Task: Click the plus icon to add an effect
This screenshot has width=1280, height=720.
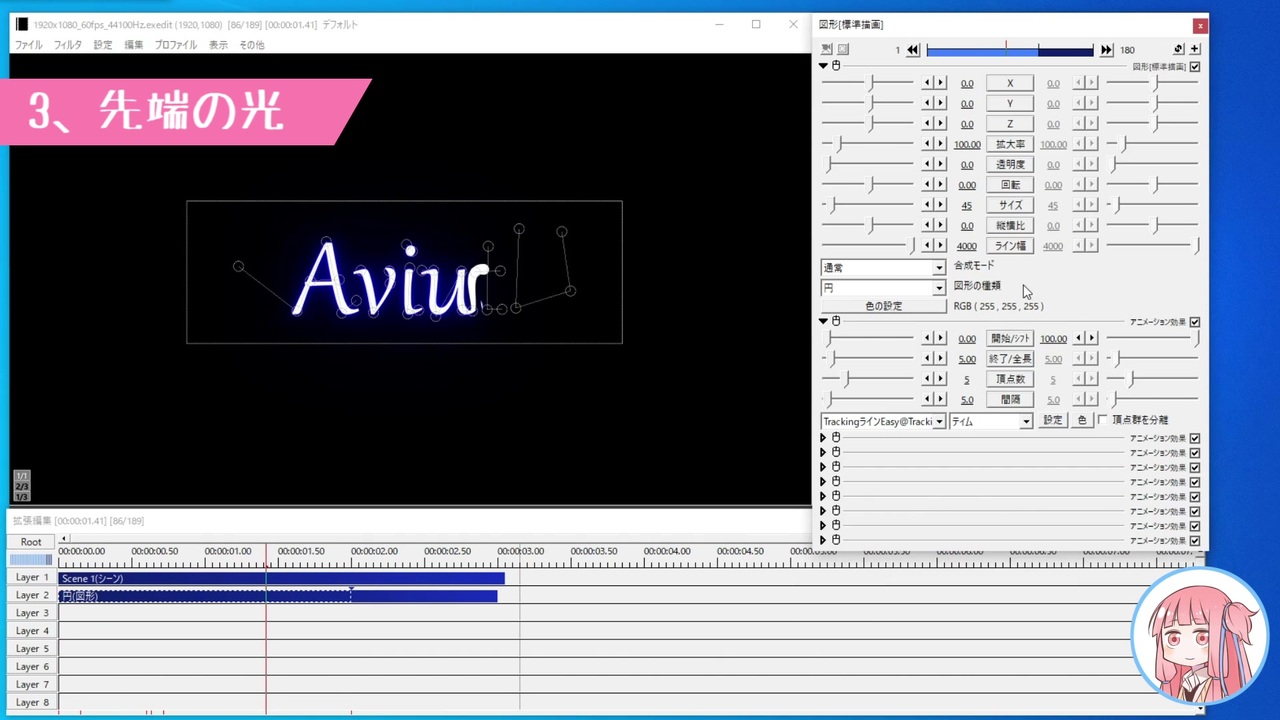Action: (x=1194, y=49)
